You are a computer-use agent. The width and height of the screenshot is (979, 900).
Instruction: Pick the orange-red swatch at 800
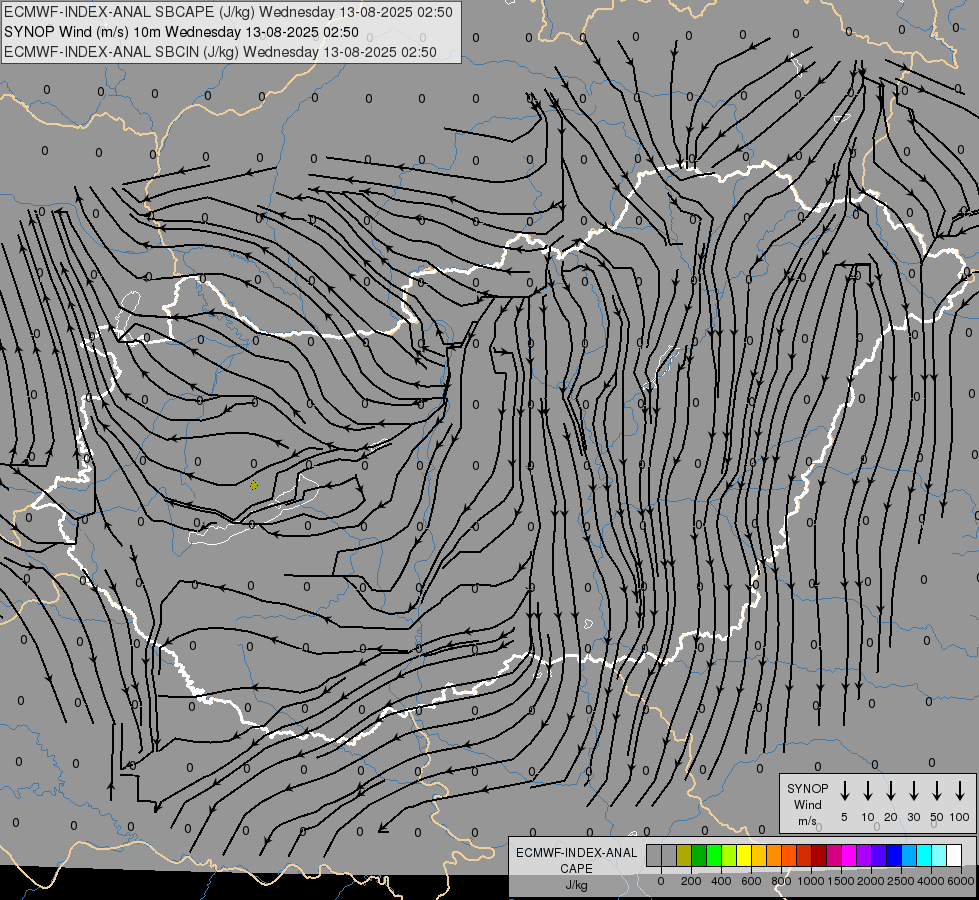(x=789, y=855)
